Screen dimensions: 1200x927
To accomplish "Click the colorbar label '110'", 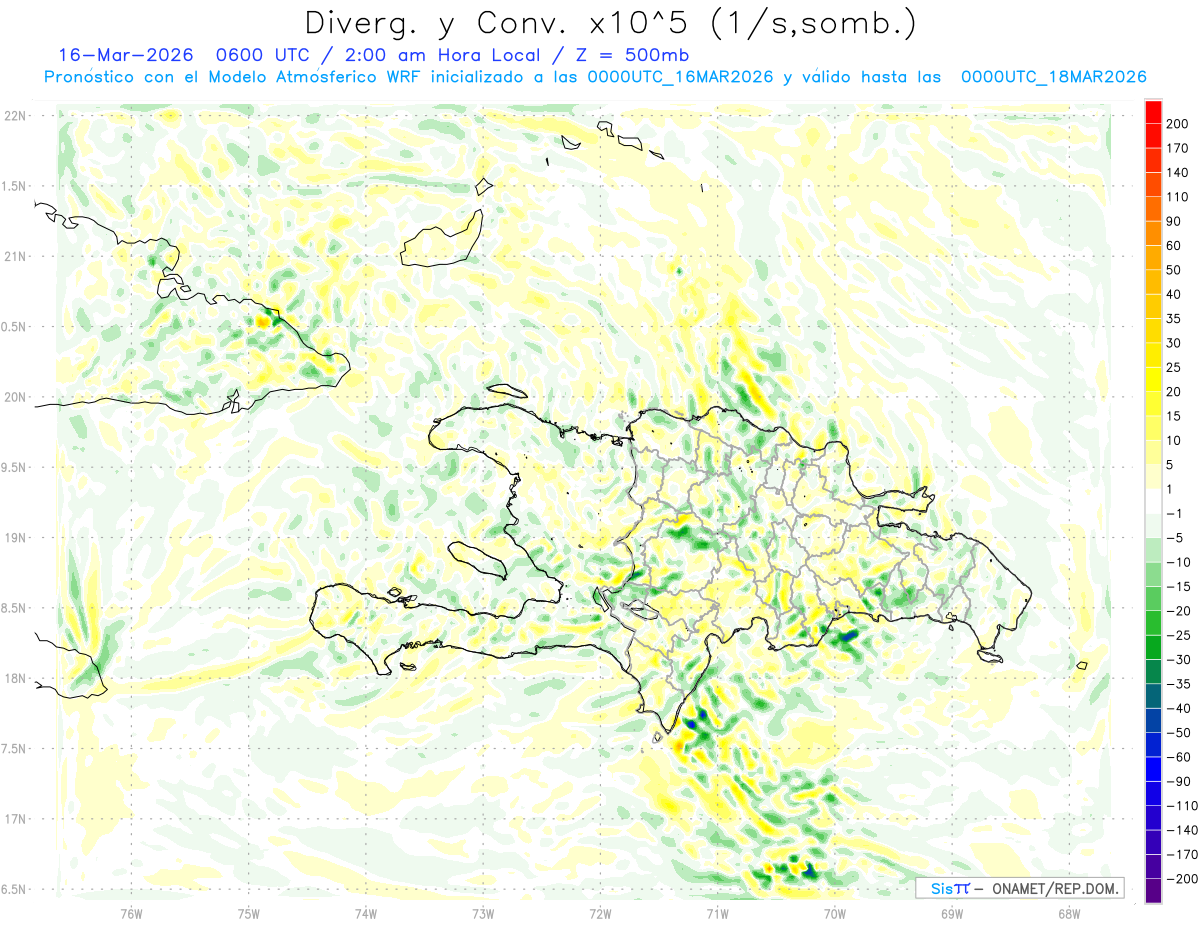I will (1179, 197).
